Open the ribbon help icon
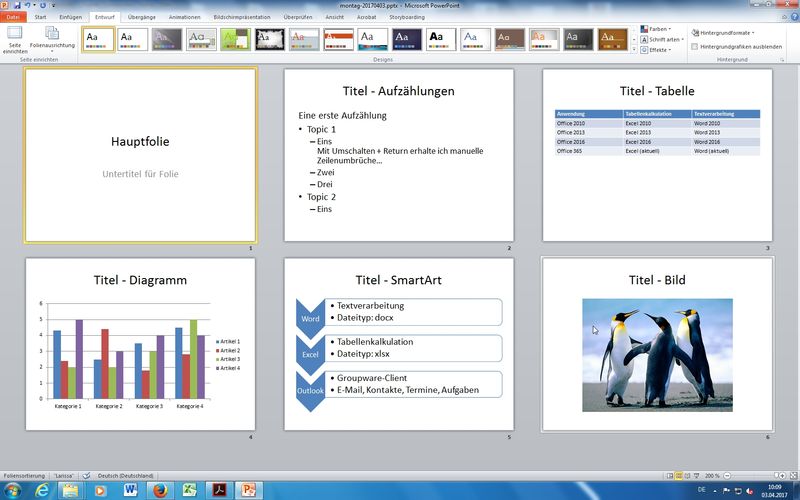This screenshot has width=800, height=500. pyautogui.click(x=794, y=17)
